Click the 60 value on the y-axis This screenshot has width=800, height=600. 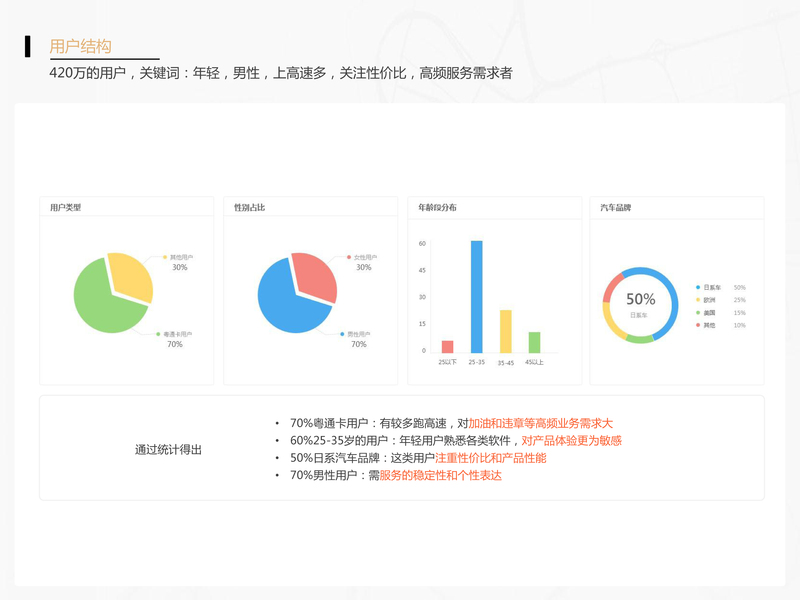tap(422, 243)
